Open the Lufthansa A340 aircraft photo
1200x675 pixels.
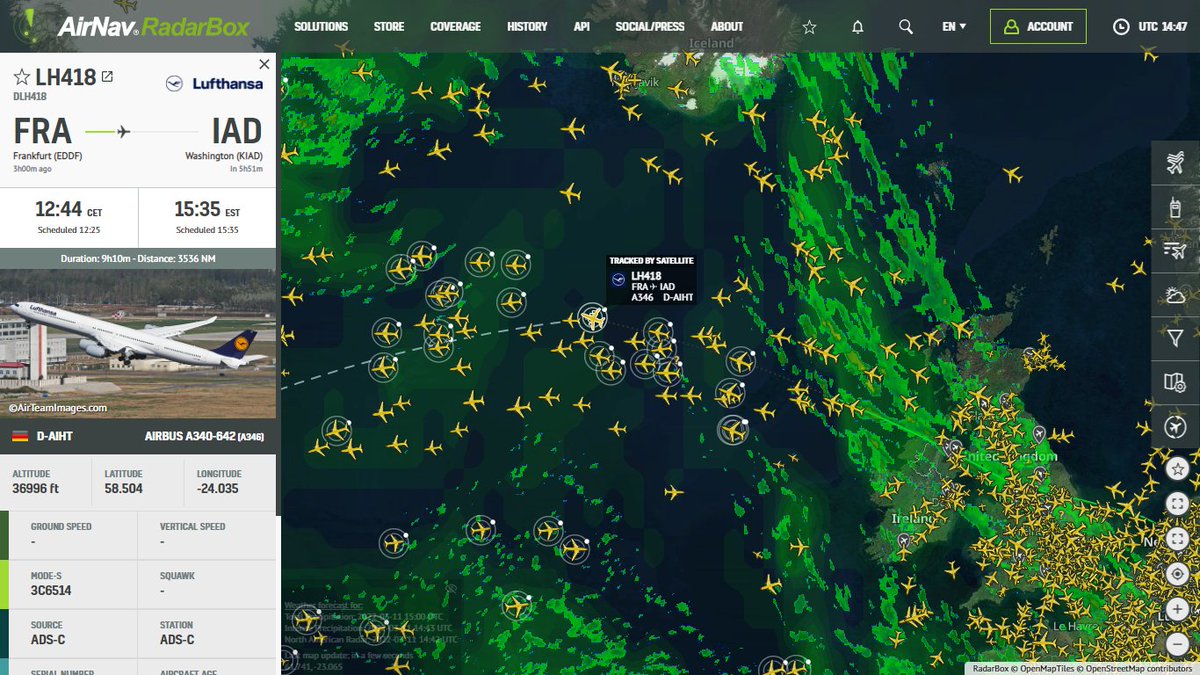click(x=137, y=345)
